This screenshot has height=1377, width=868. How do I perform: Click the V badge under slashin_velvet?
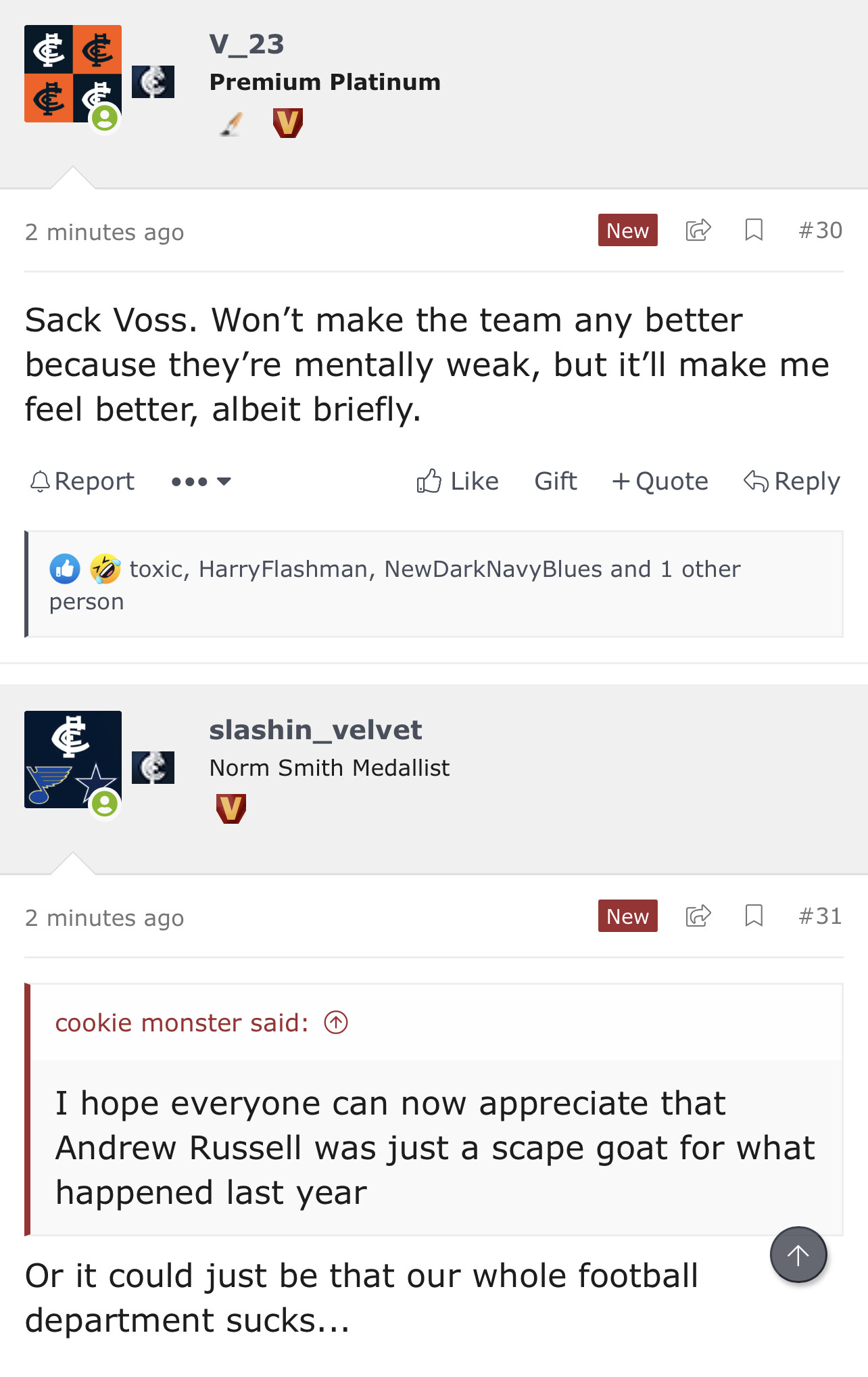pos(231,809)
